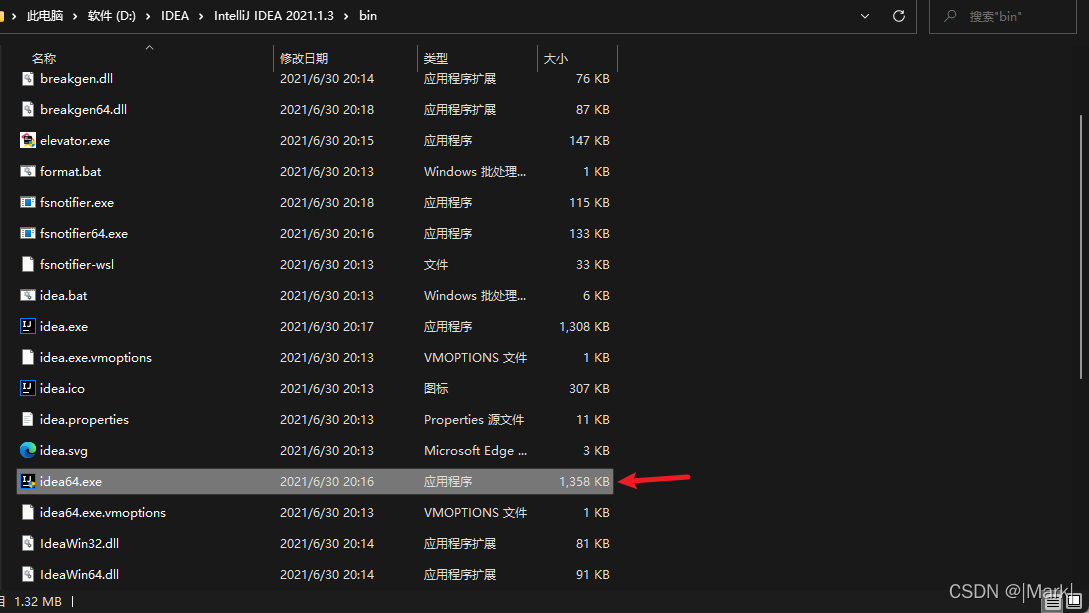Click the 1,308 KB size cell
The width and height of the screenshot is (1089, 613).
584,326
